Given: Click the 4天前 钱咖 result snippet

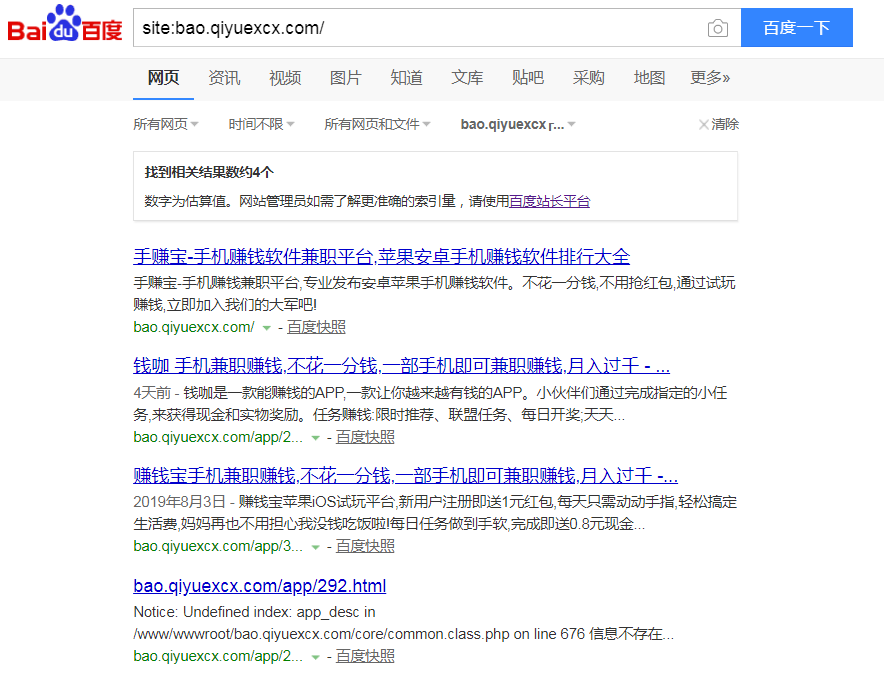Looking at the screenshot, I should tap(430, 404).
